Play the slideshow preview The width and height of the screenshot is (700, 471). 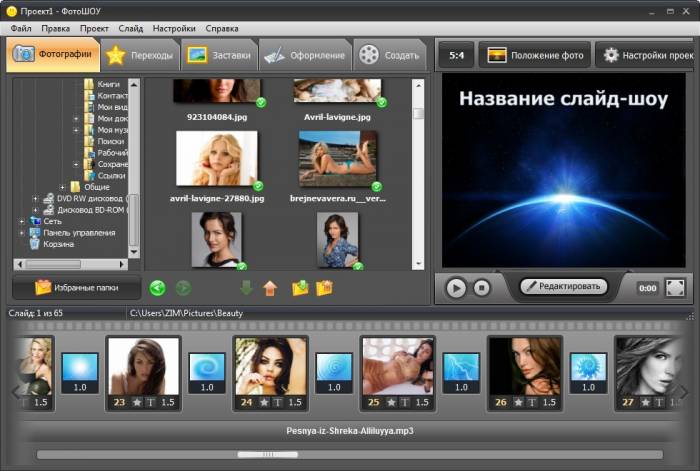click(x=456, y=288)
